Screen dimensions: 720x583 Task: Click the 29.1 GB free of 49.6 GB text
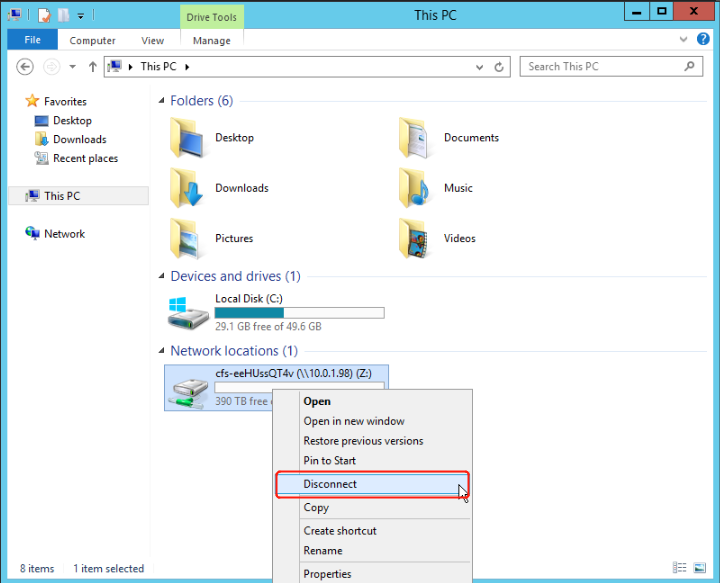click(268, 326)
